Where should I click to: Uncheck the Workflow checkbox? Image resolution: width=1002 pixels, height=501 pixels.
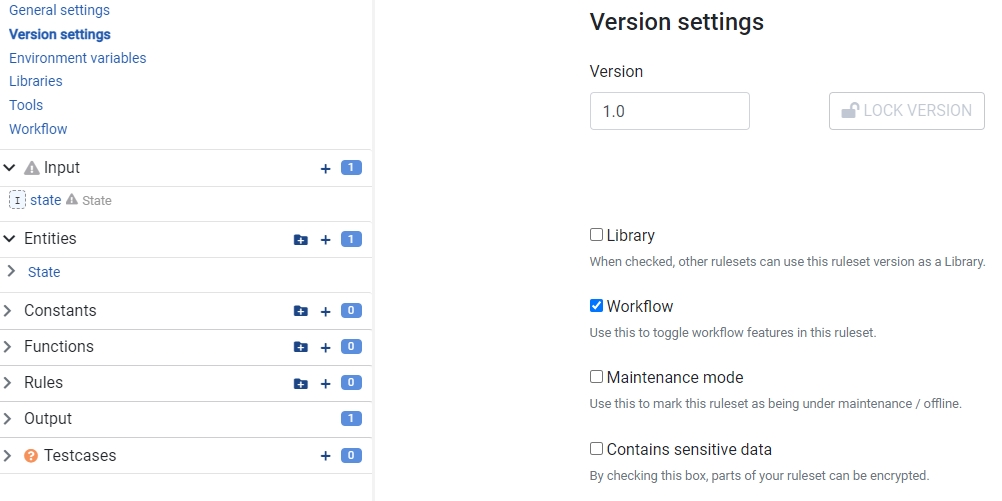point(597,306)
